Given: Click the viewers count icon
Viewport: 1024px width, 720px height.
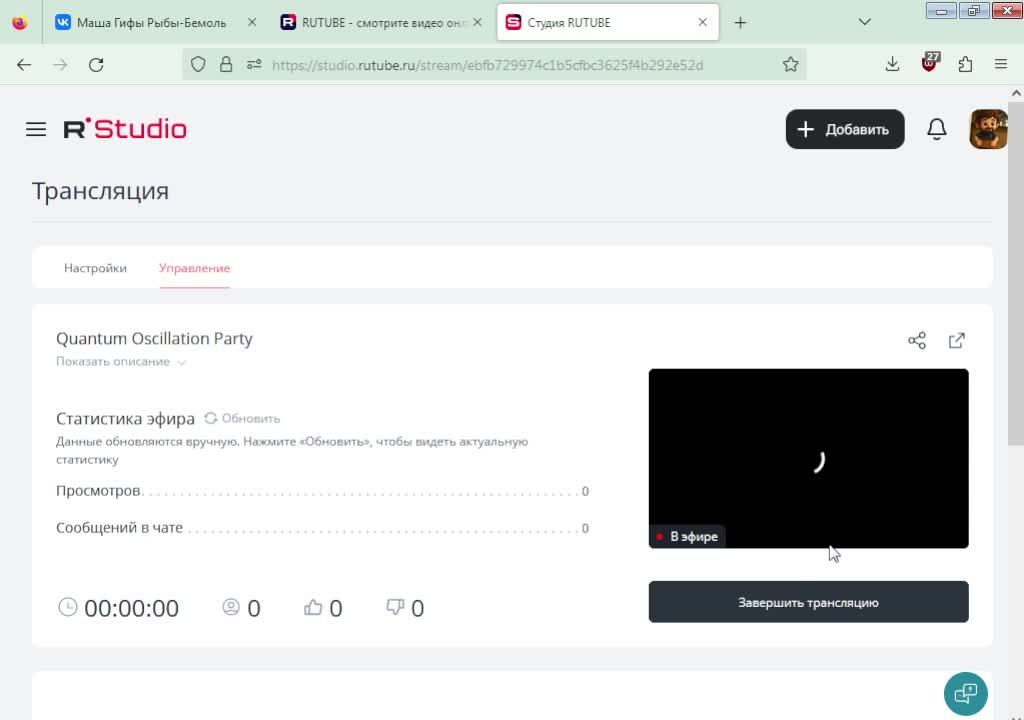Looking at the screenshot, I should 231,607.
